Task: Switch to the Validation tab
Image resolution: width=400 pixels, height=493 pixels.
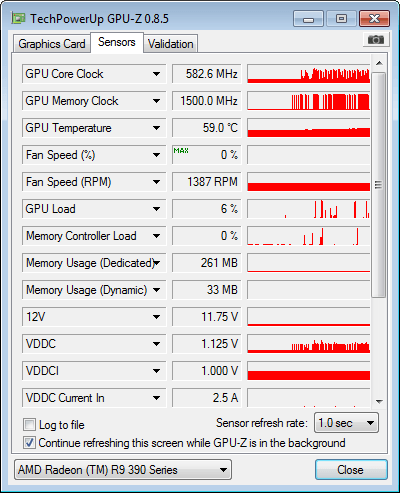Action: 171,44
